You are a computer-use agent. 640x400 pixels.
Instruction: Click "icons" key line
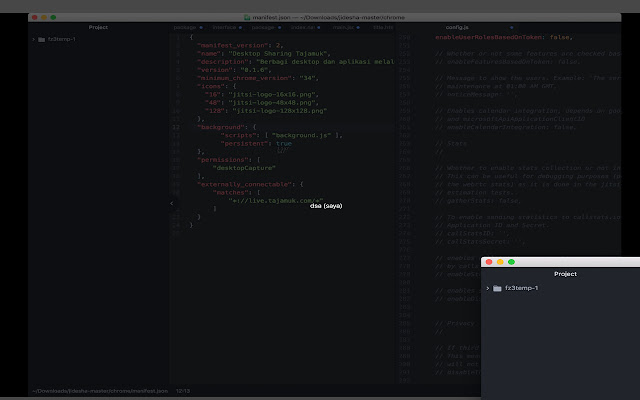click(x=217, y=86)
